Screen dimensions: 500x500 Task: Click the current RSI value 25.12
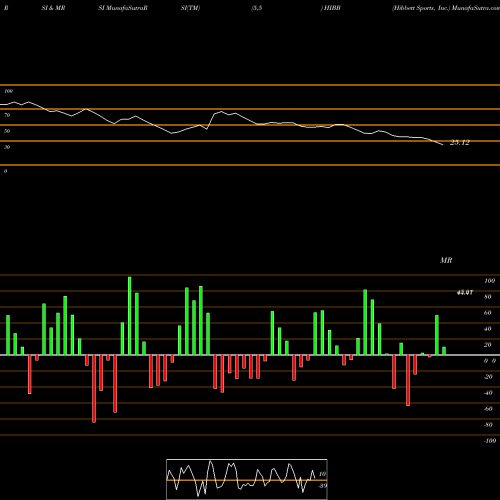click(x=460, y=143)
